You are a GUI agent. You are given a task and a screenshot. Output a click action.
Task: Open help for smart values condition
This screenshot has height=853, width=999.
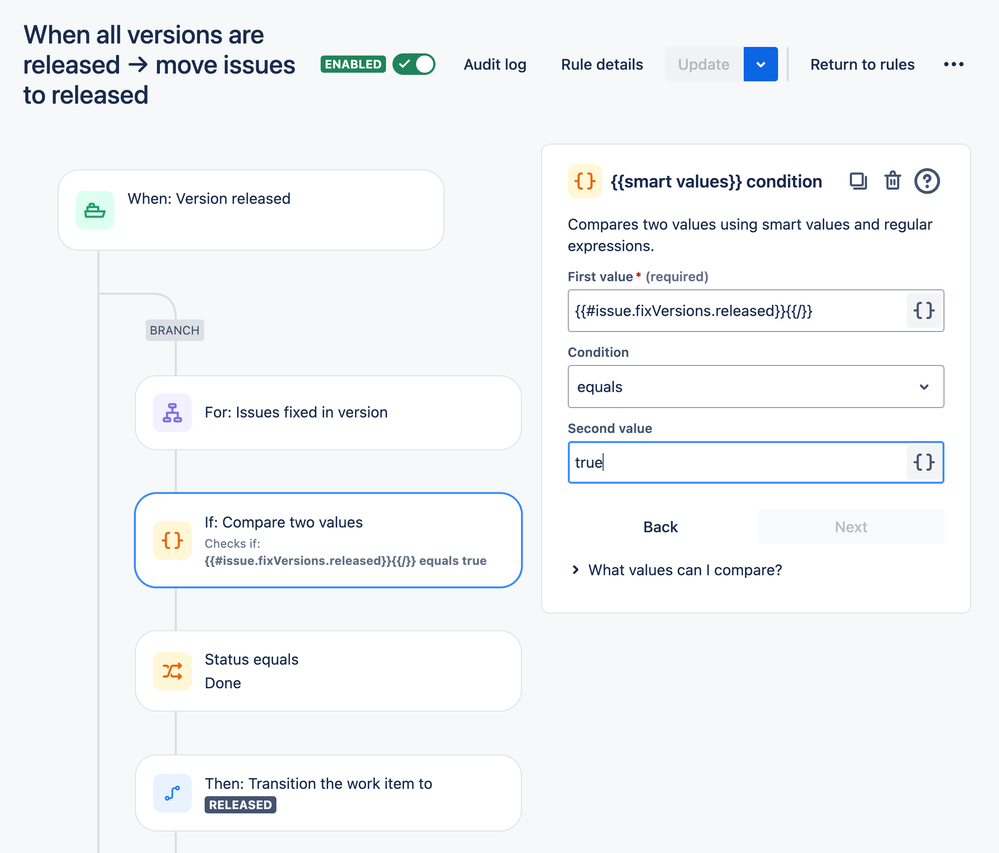[927, 181]
